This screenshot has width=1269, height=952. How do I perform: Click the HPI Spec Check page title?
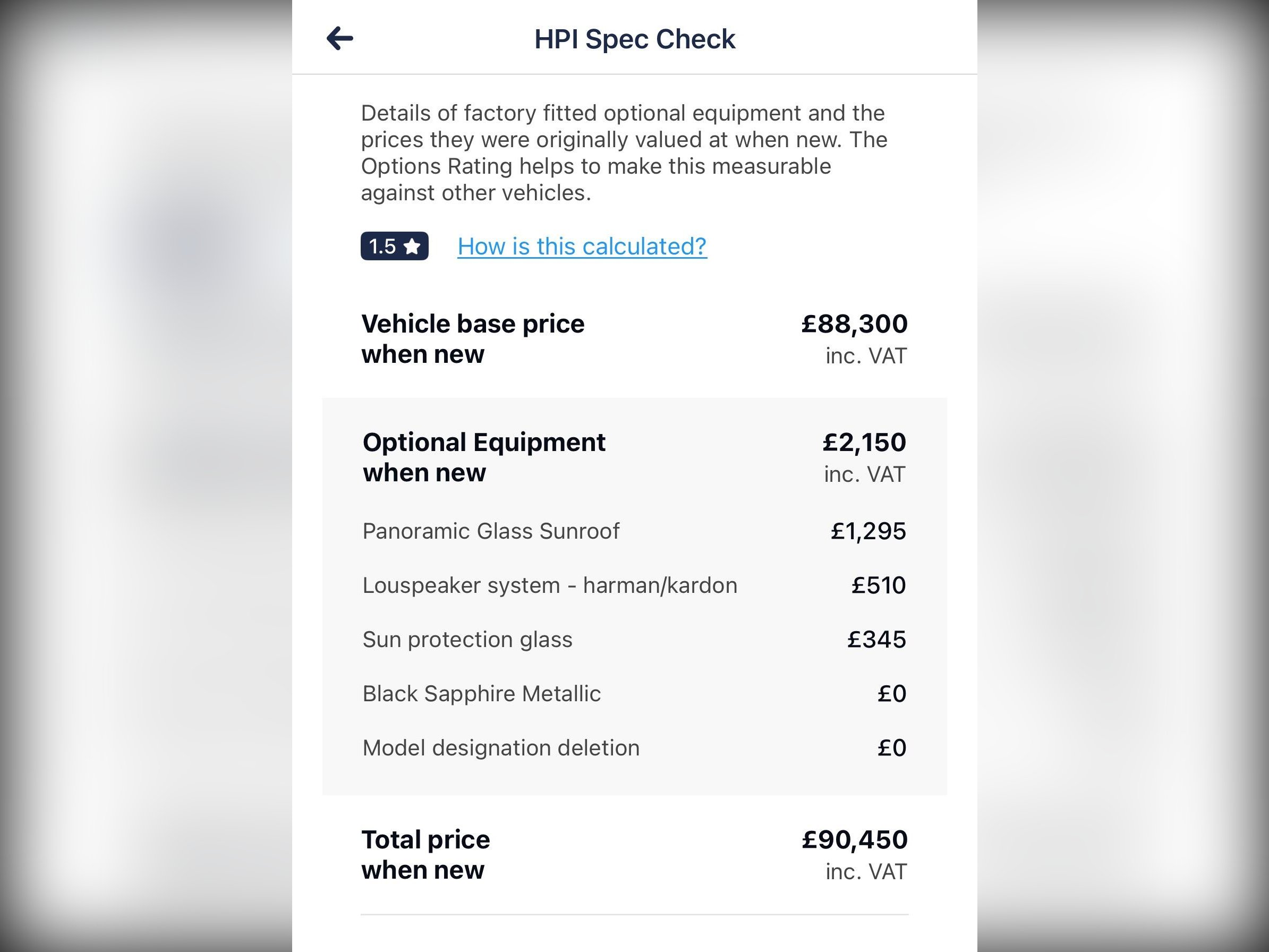click(x=634, y=39)
